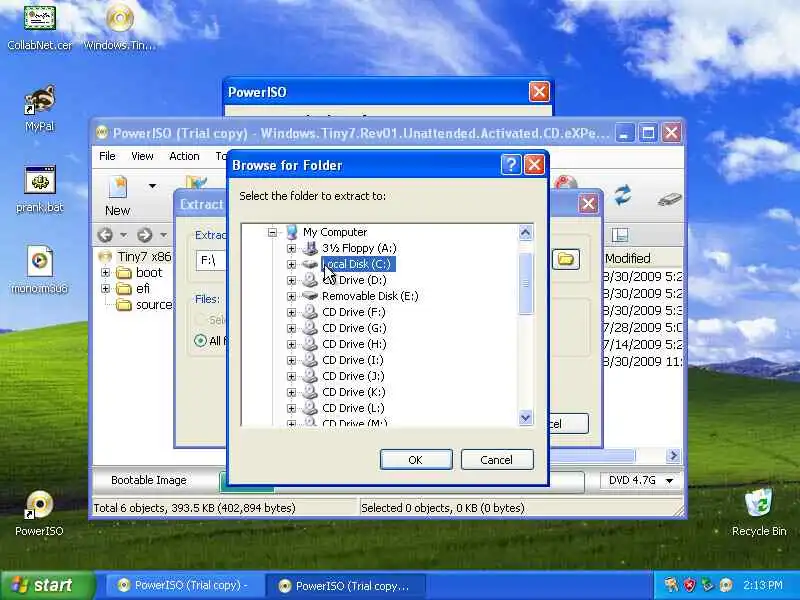Open the Action menu in PowerISO

click(x=184, y=156)
